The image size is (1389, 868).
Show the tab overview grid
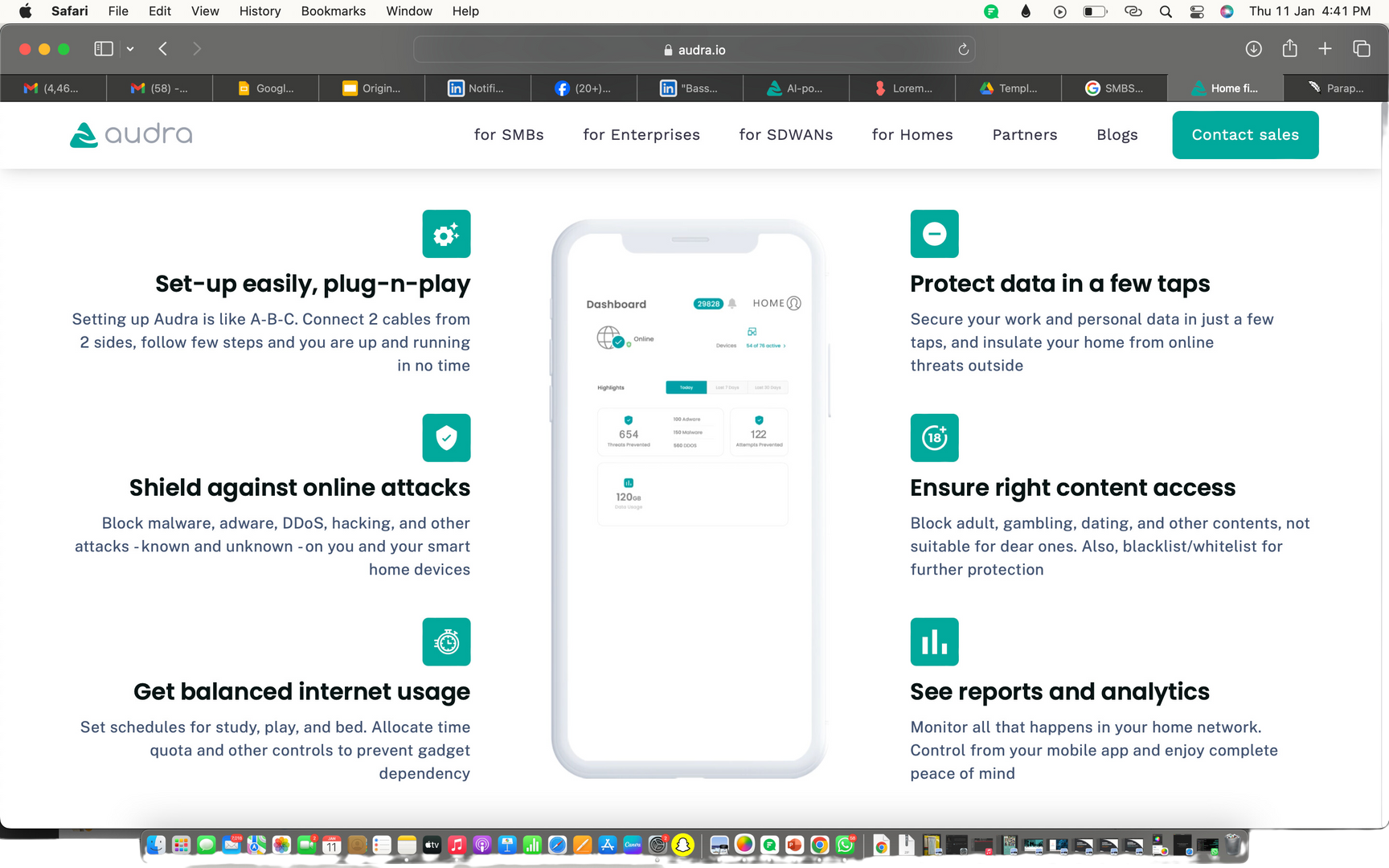pos(1362,49)
